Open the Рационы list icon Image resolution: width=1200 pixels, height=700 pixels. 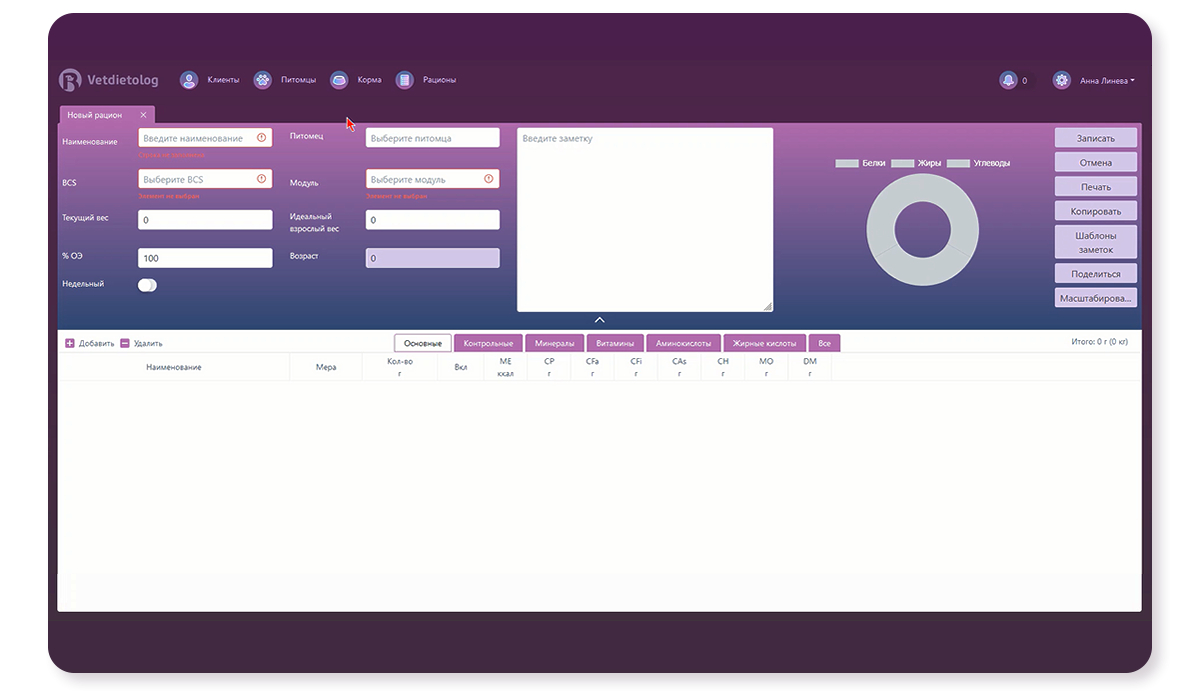click(404, 80)
